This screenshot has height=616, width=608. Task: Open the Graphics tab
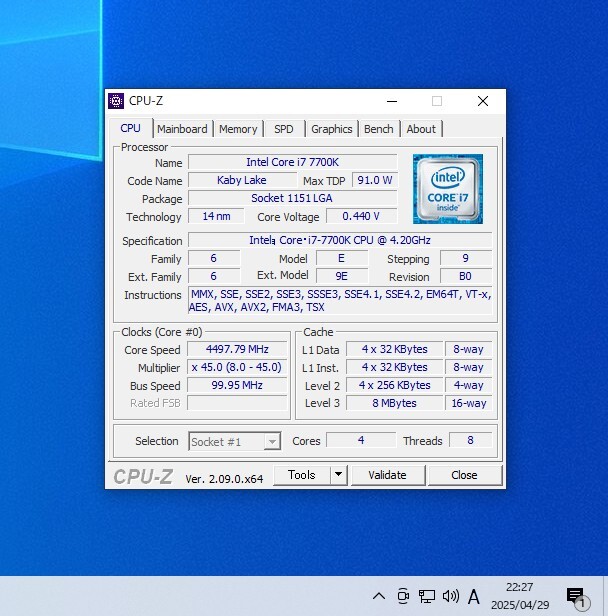pos(331,129)
